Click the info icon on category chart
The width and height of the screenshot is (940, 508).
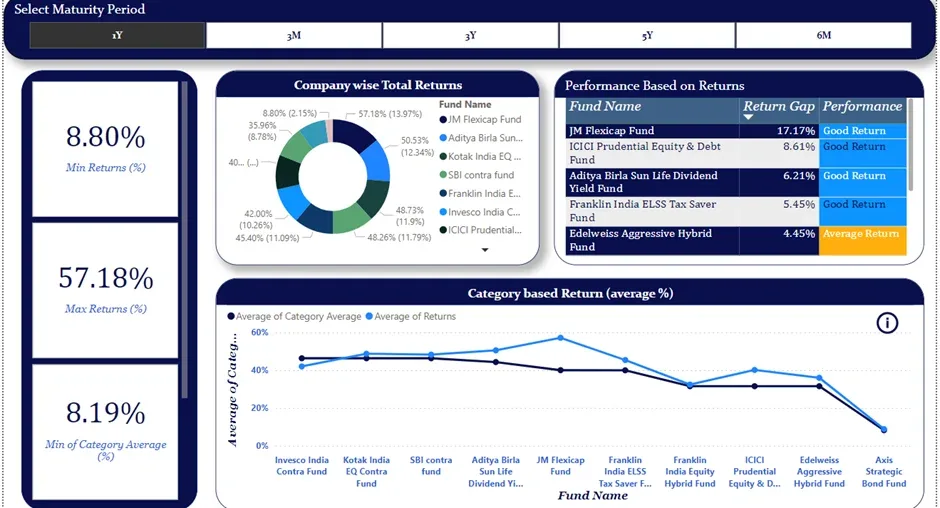[887, 322]
